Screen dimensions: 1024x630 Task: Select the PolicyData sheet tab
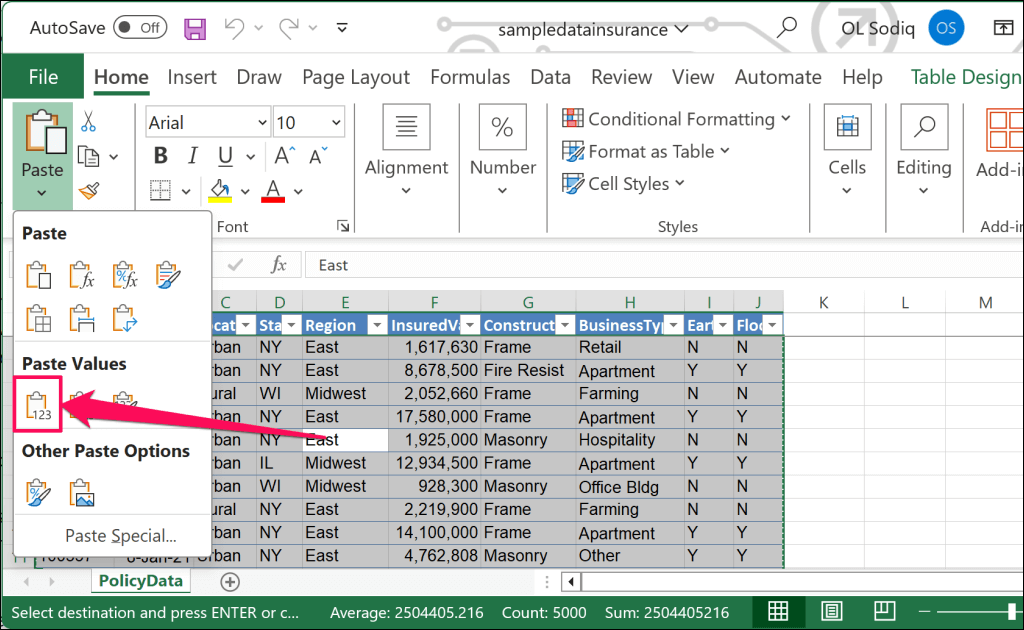point(140,581)
